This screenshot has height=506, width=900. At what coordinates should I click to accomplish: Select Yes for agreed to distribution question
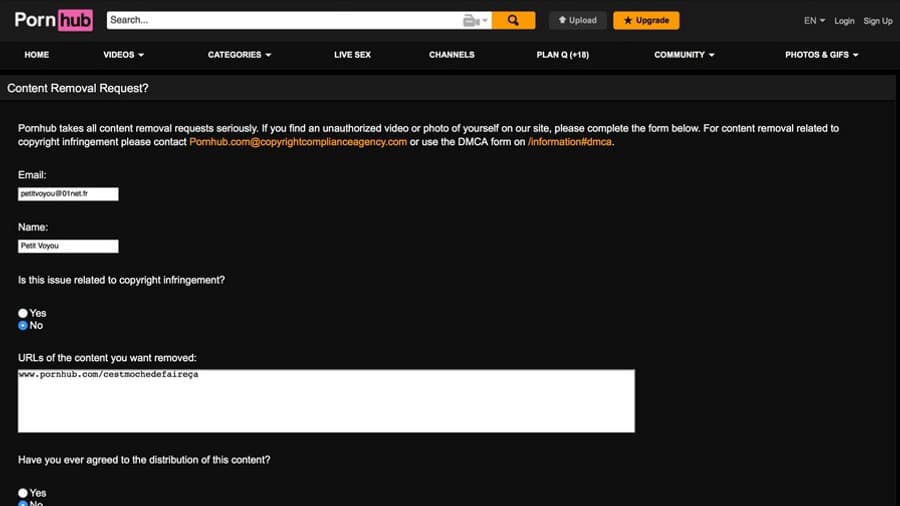(23, 493)
